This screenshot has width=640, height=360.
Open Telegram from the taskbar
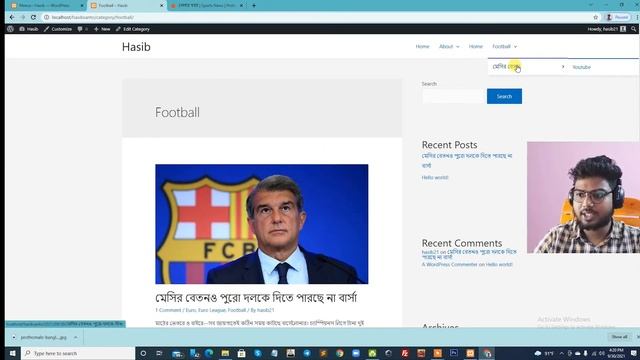point(307,353)
